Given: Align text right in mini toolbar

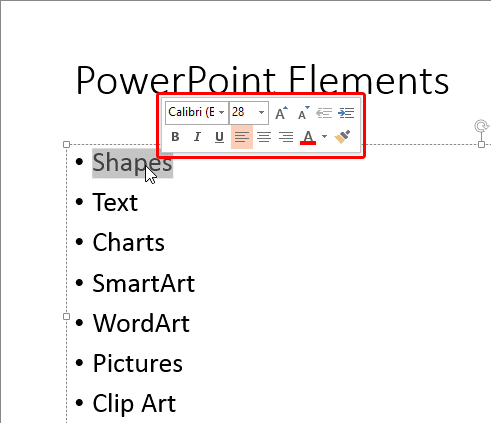Looking at the screenshot, I should point(286,137).
